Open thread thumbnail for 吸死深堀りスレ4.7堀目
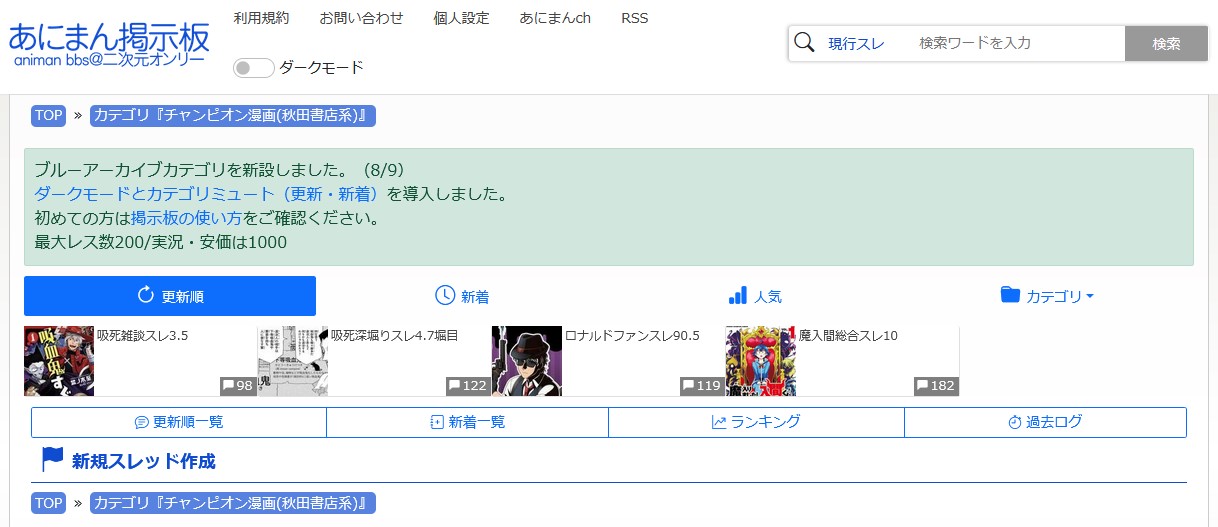Image resolution: width=1218 pixels, height=527 pixels. click(293, 361)
